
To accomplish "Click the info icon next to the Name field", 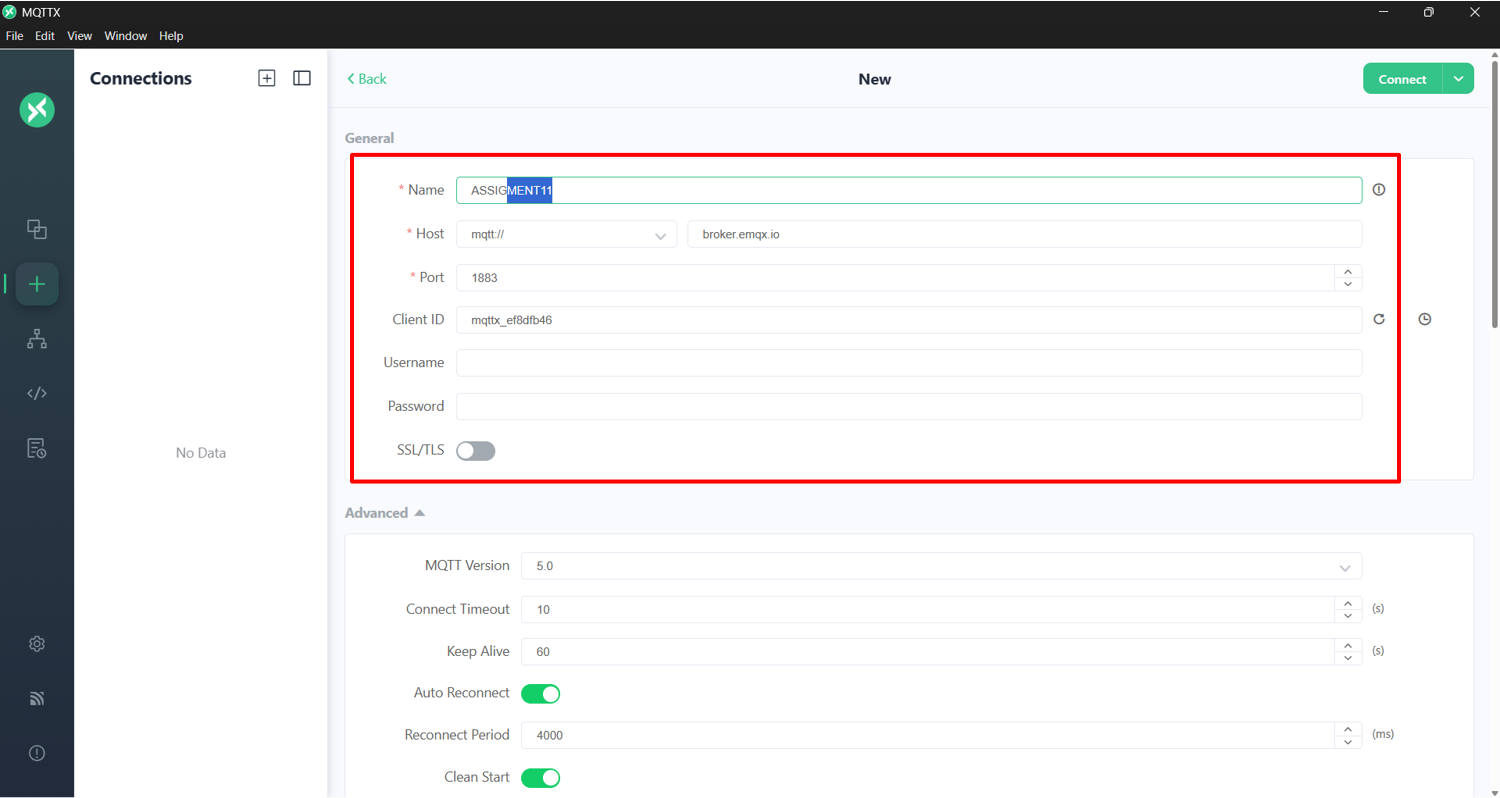I will click(x=1379, y=190).
